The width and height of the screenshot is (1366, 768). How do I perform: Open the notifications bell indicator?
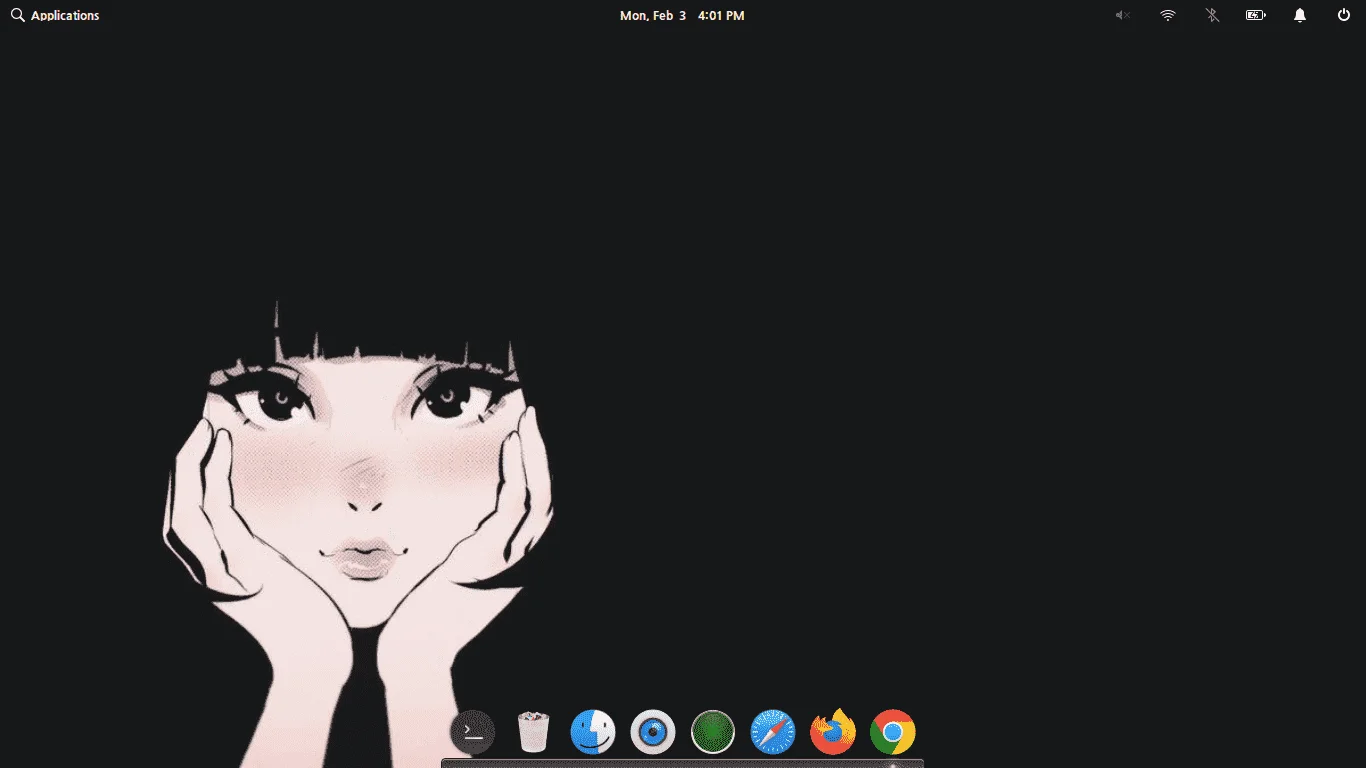1300,16
